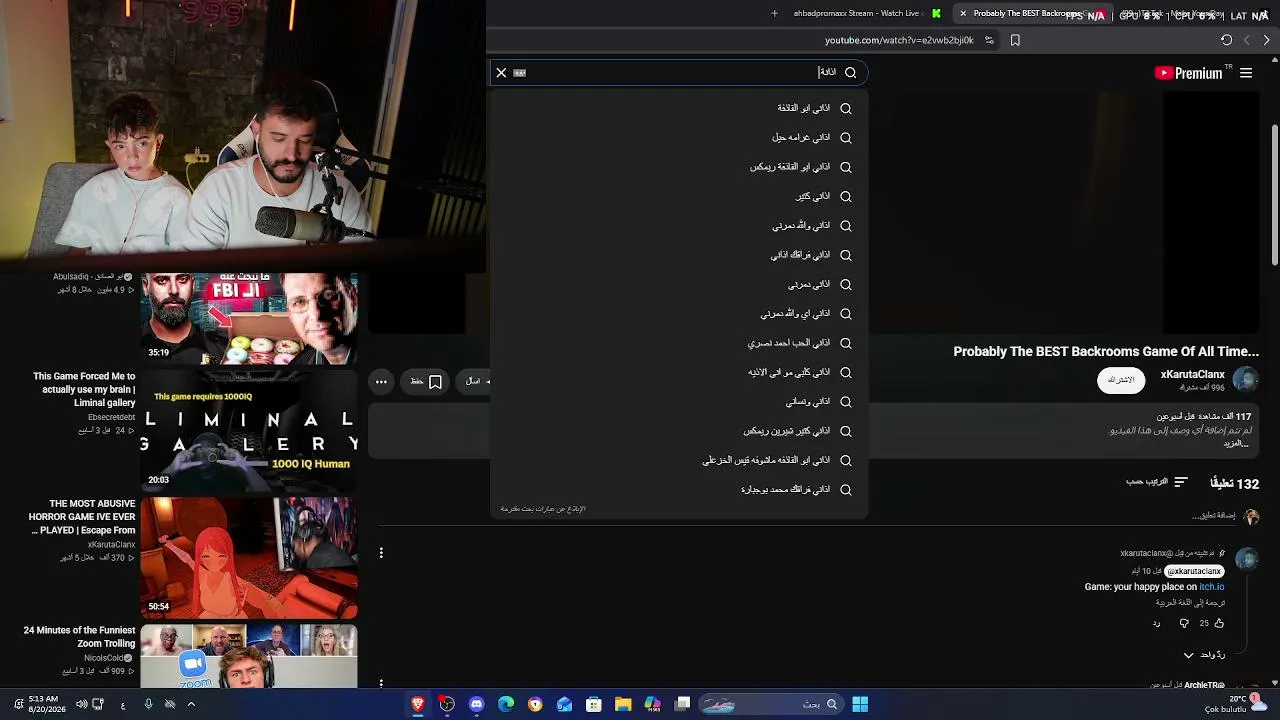Open the Zoom Trolling video thumbnail

pos(249,656)
